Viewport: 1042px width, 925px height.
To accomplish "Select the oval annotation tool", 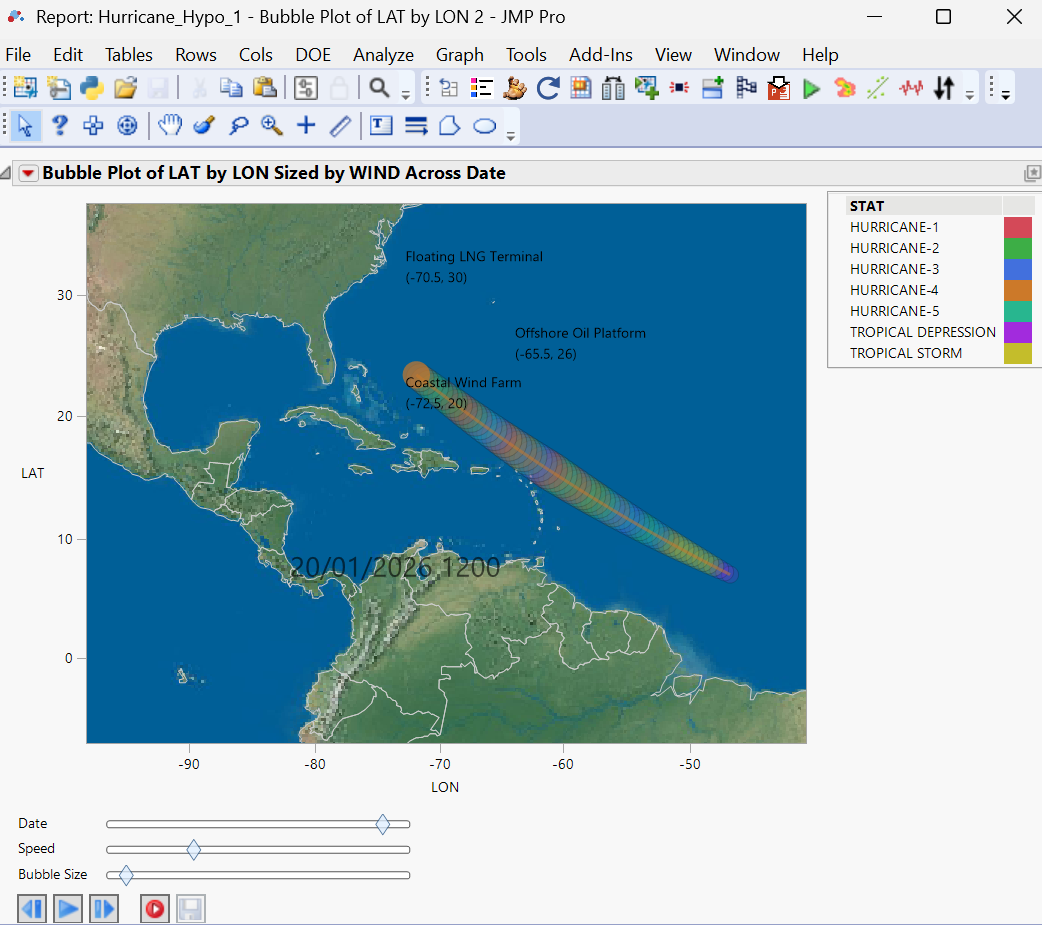I will (485, 126).
